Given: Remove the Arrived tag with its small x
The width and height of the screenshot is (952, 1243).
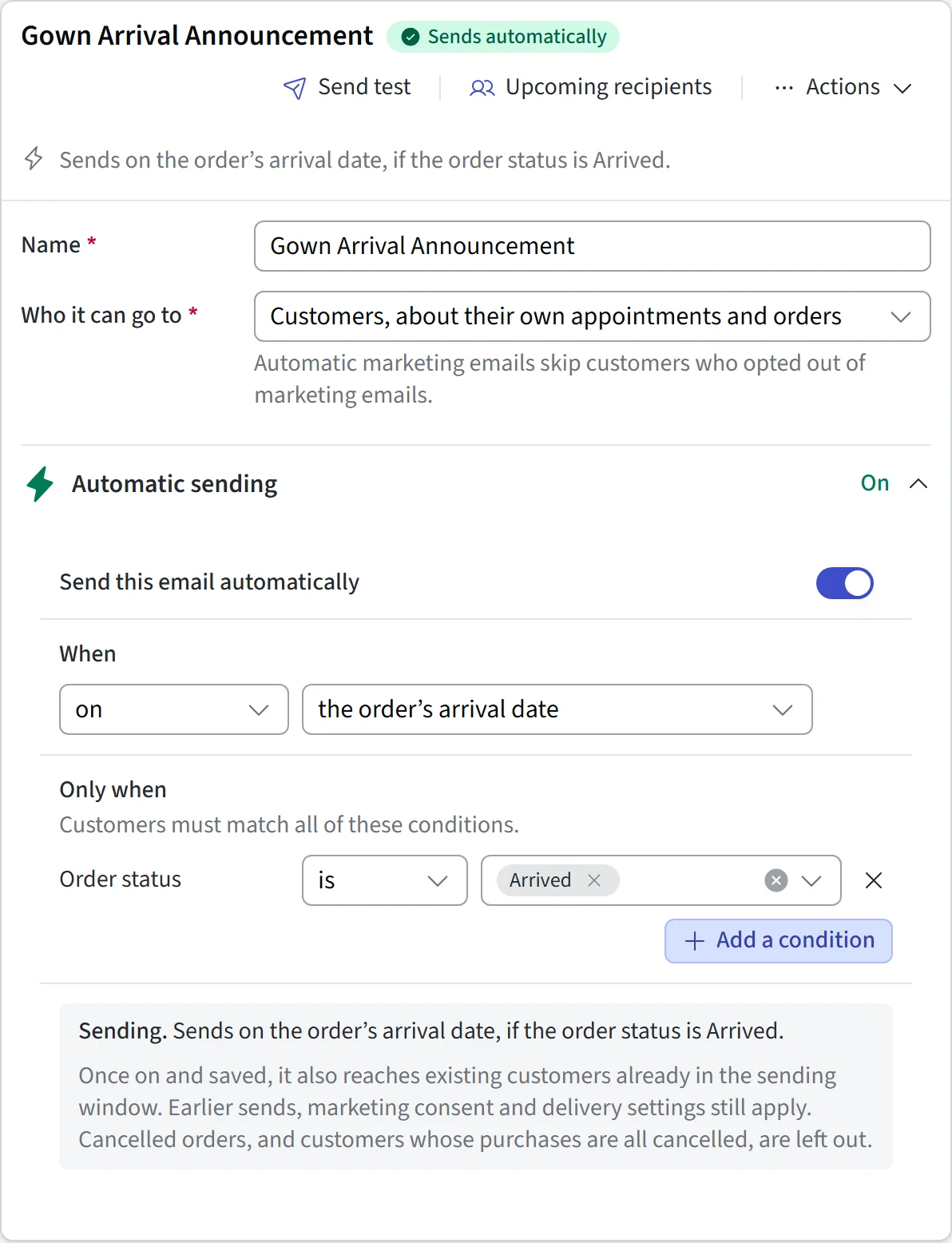Looking at the screenshot, I should pos(594,880).
